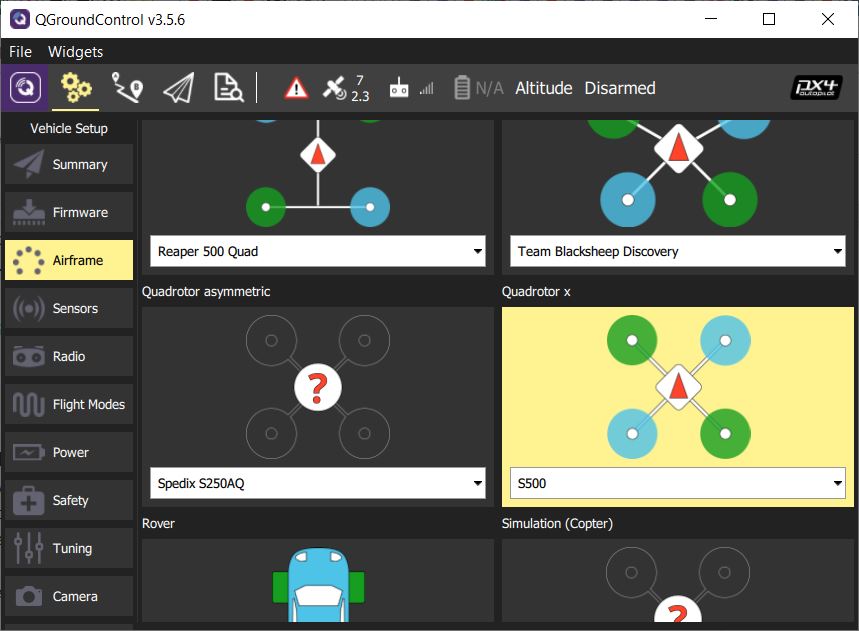The image size is (859, 631).
Task: Minimize the QGroundControl window
Action: pyautogui.click(x=711, y=19)
